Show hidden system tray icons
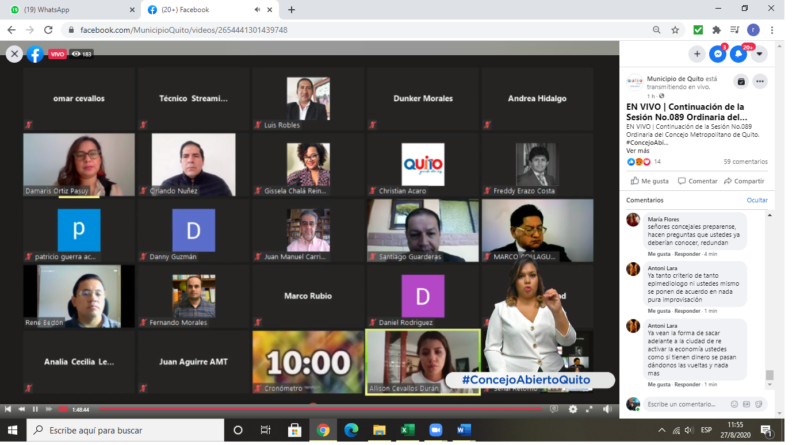 [x=662, y=430]
